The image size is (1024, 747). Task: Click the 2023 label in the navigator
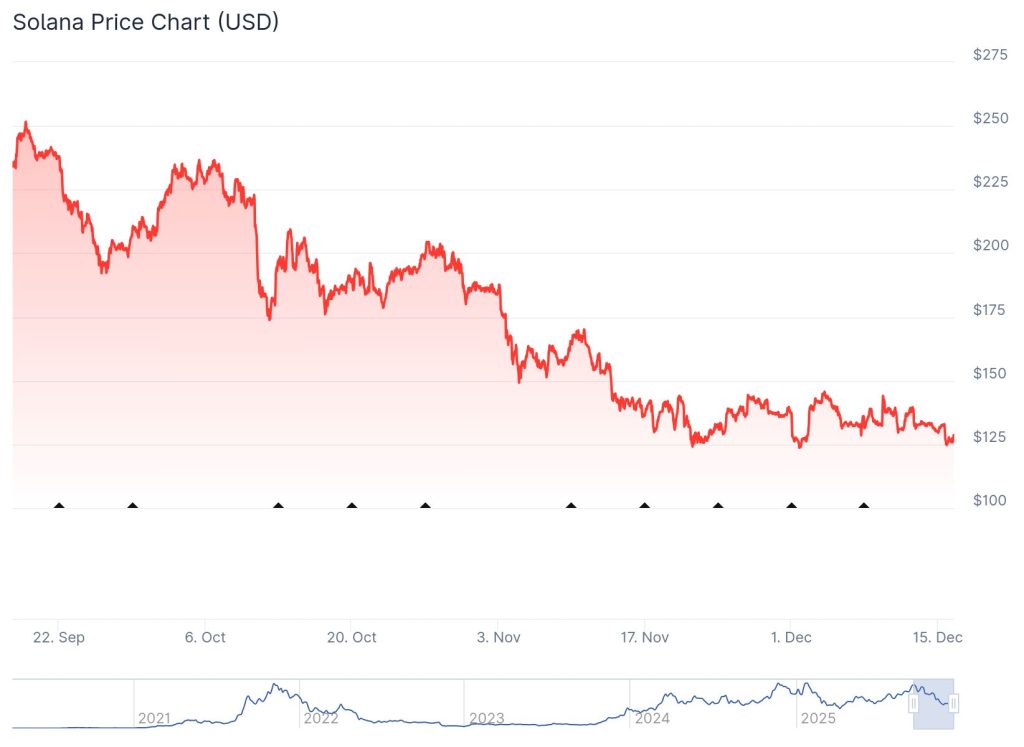(486, 718)
